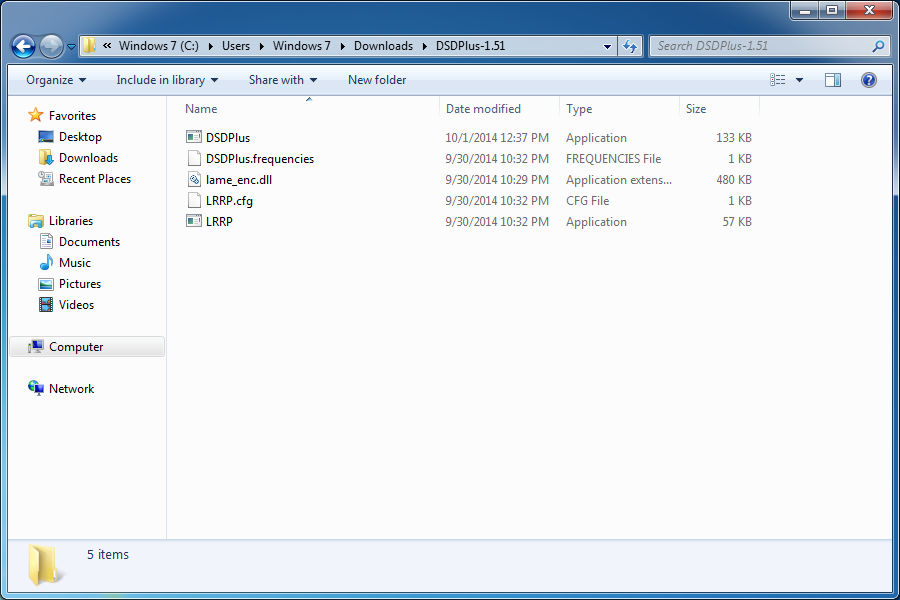Open the Organize menu
900x600 pixels.
click(x=56, y=80)
